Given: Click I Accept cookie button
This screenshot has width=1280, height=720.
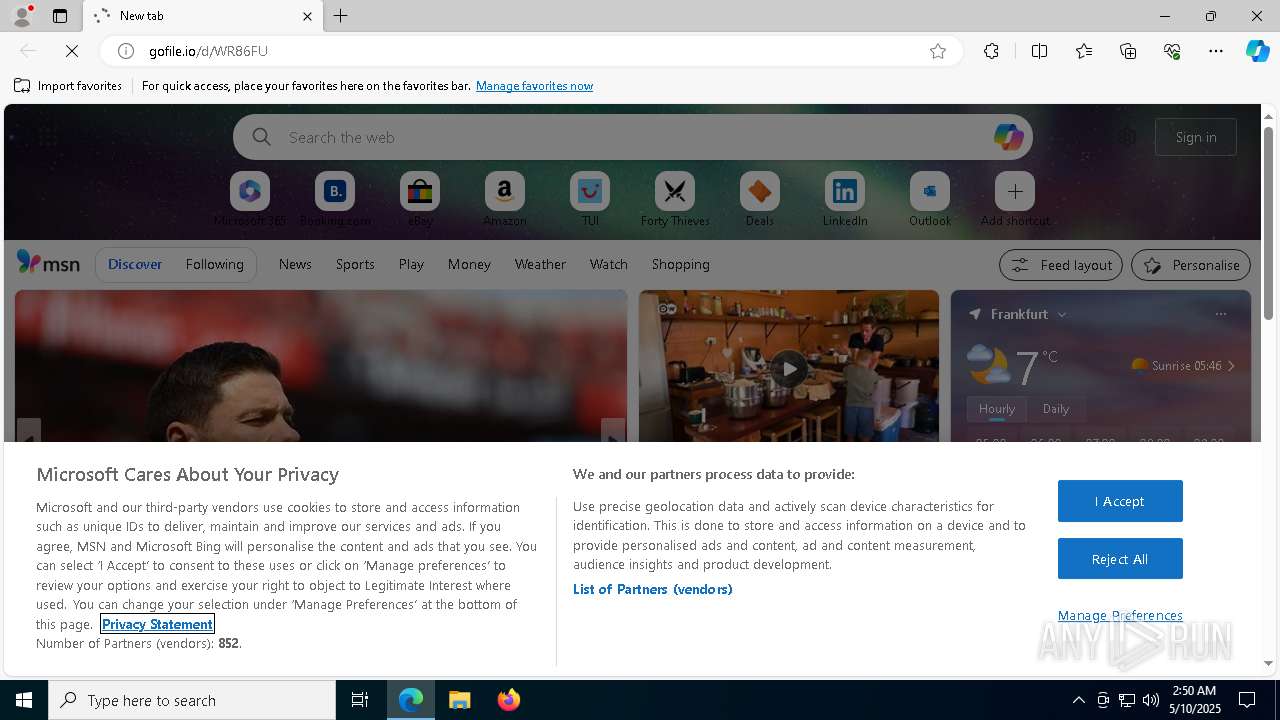Looking at the screenshot, I should (1120, 501).
